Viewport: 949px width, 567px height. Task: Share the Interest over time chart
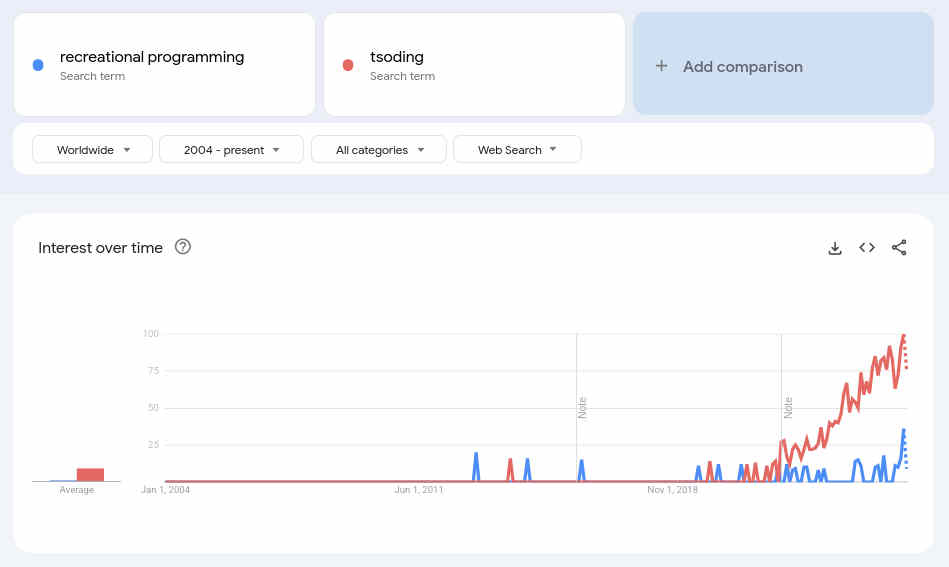899,248
